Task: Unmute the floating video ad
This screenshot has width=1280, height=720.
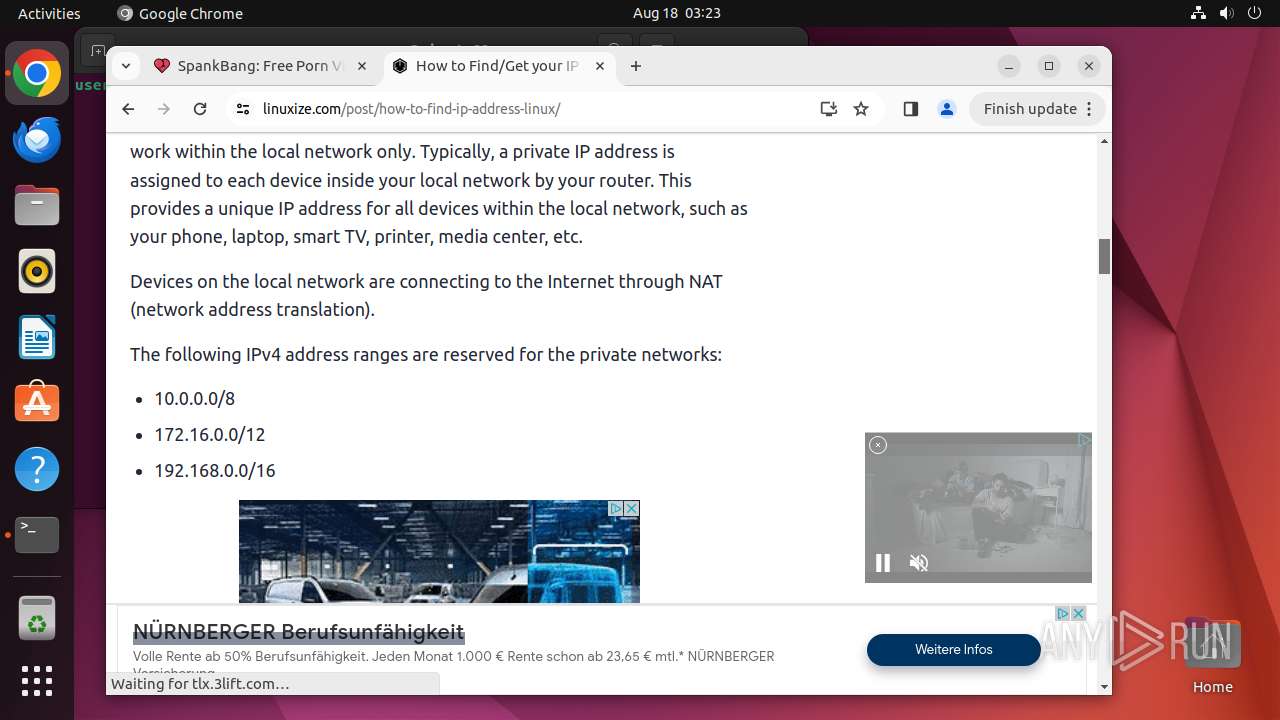Action: tap(919, 563)
